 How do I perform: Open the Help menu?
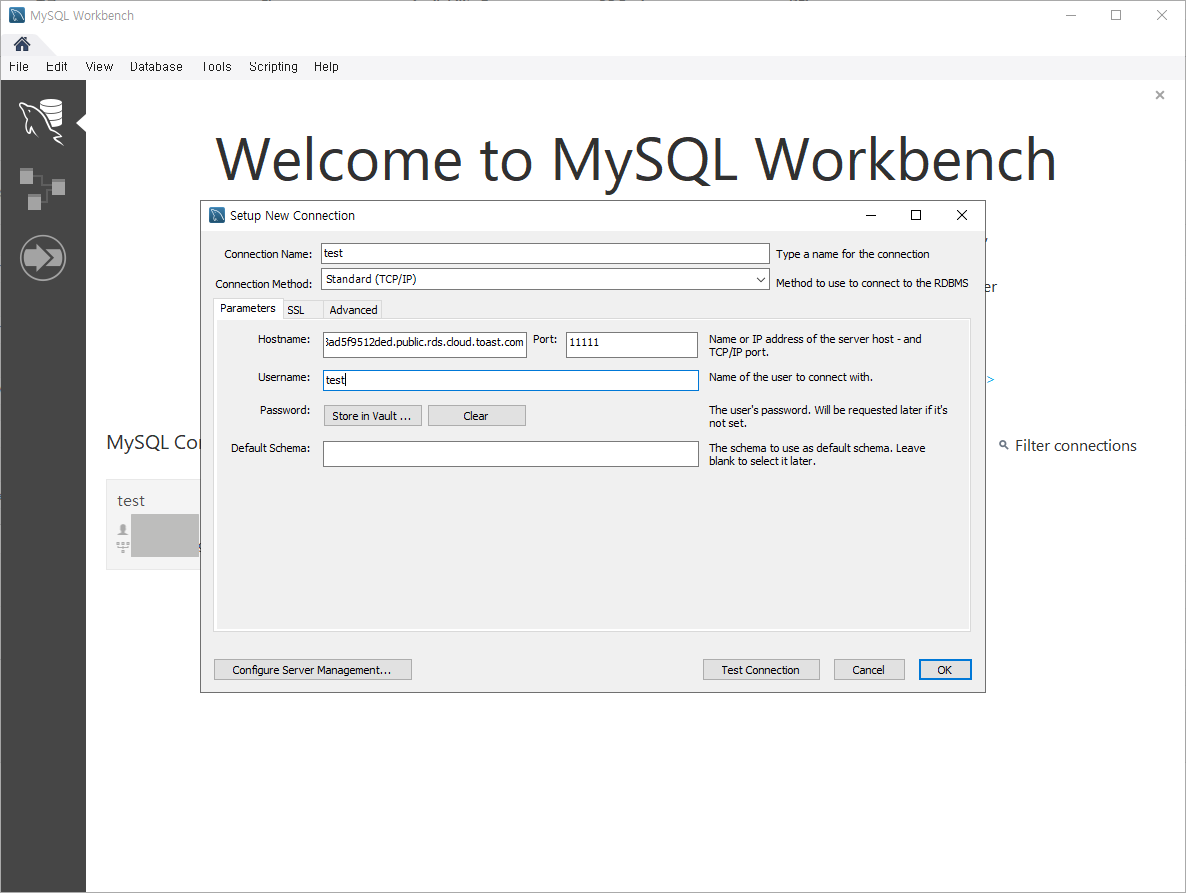pyautogui.click(x=326, y=67)
